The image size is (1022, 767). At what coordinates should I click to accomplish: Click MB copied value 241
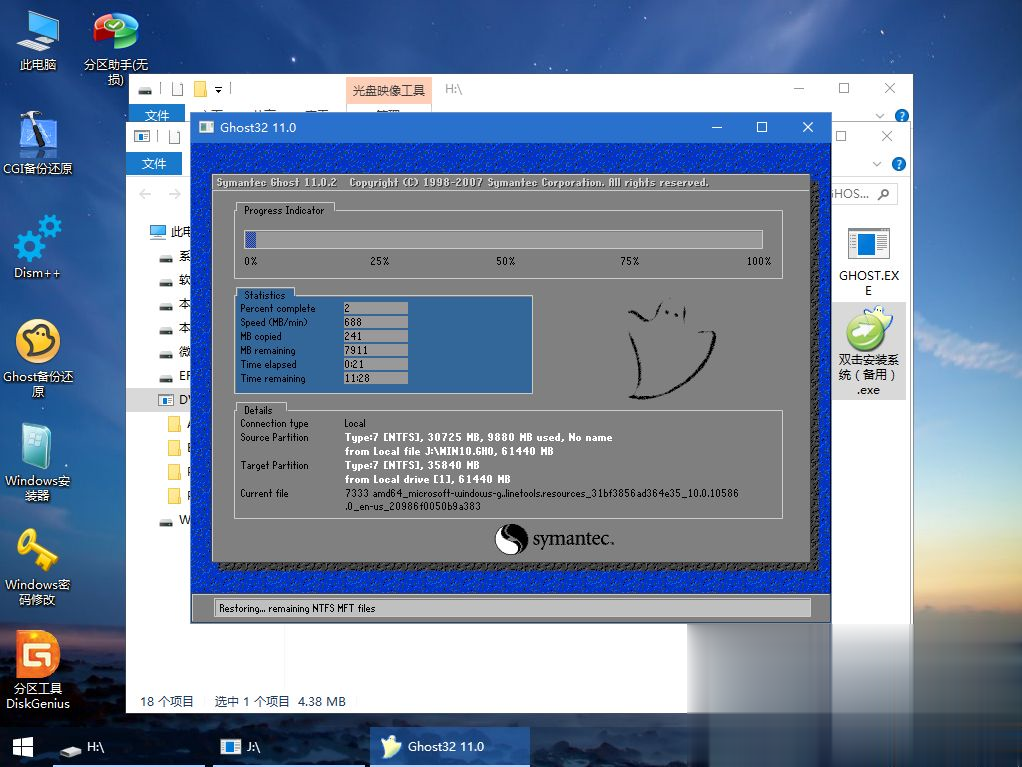point(375,336)
